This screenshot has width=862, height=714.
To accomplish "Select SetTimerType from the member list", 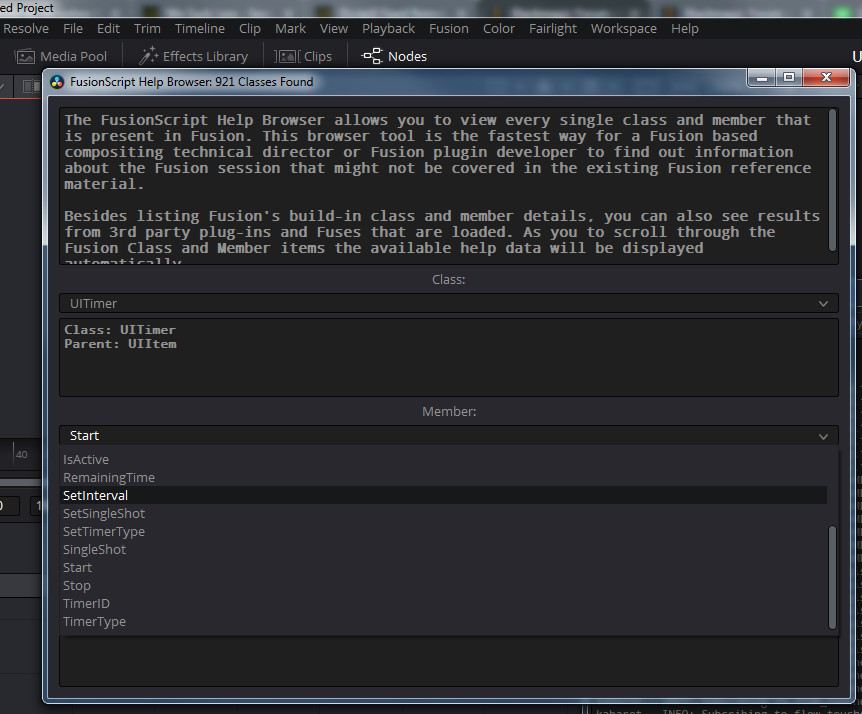I will coord(443,532).
